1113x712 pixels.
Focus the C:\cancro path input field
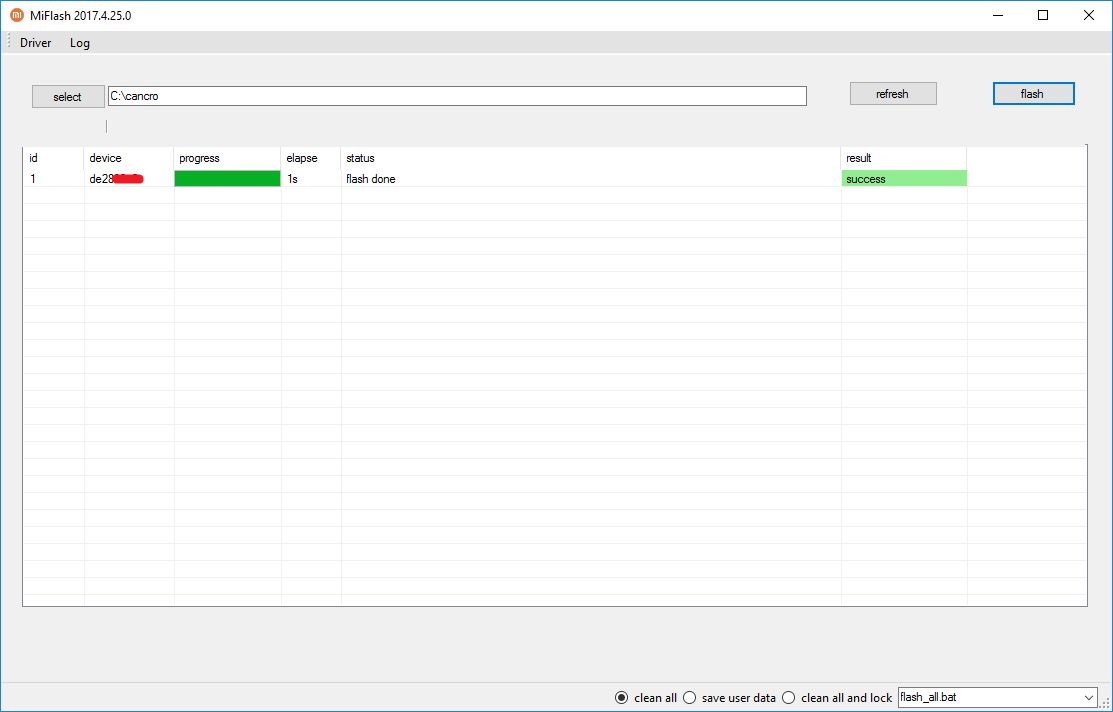tap(457, 96)
